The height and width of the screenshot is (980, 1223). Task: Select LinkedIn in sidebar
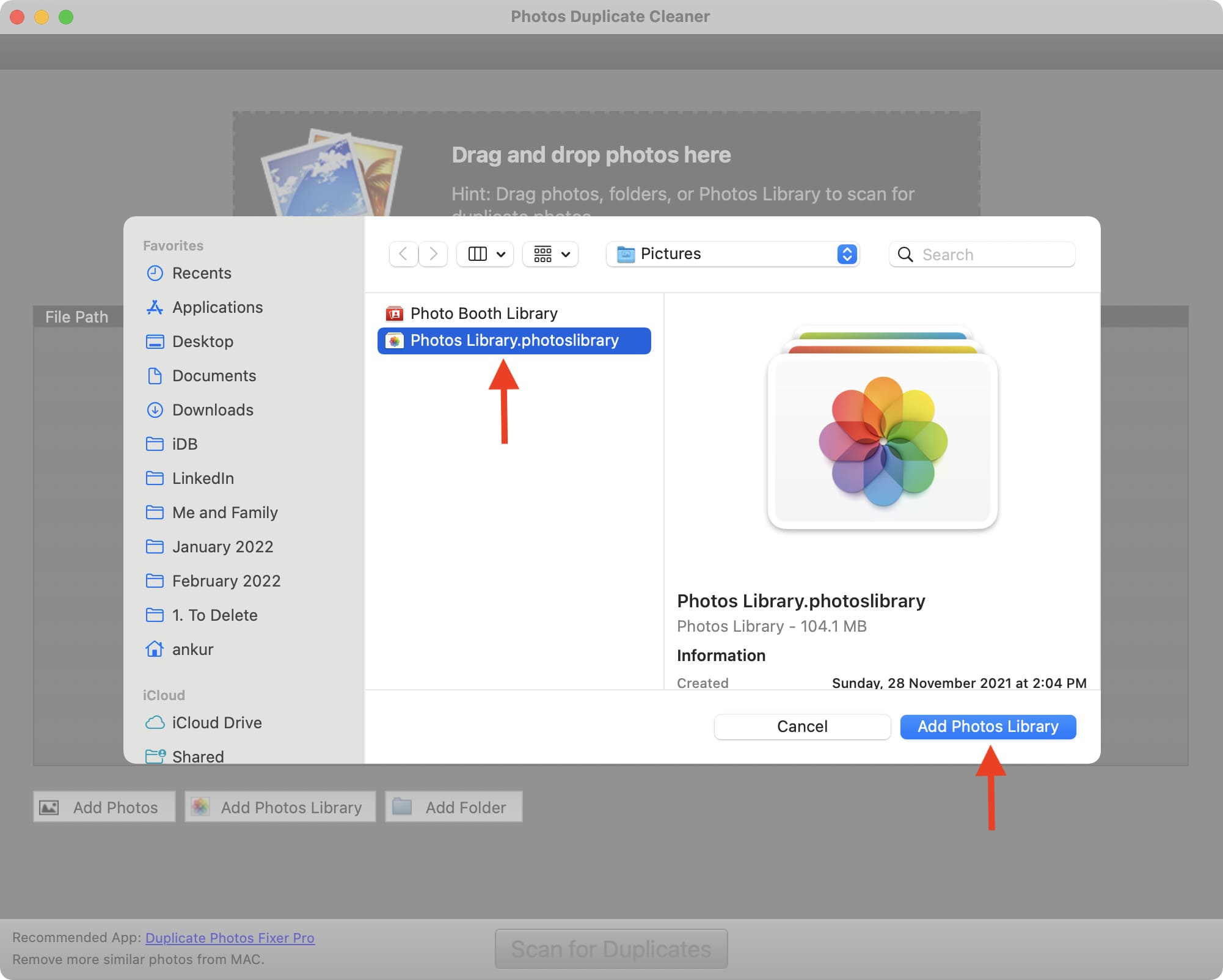244,478
